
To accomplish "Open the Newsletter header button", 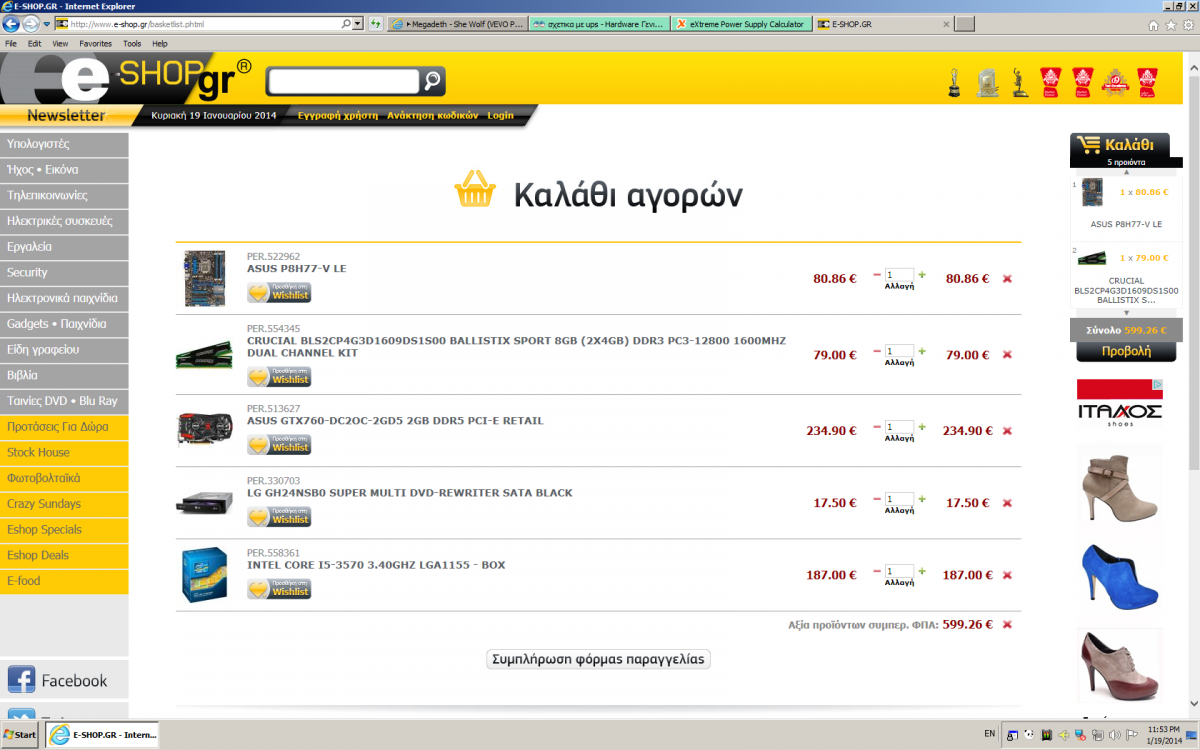I will tap(66, 115).
